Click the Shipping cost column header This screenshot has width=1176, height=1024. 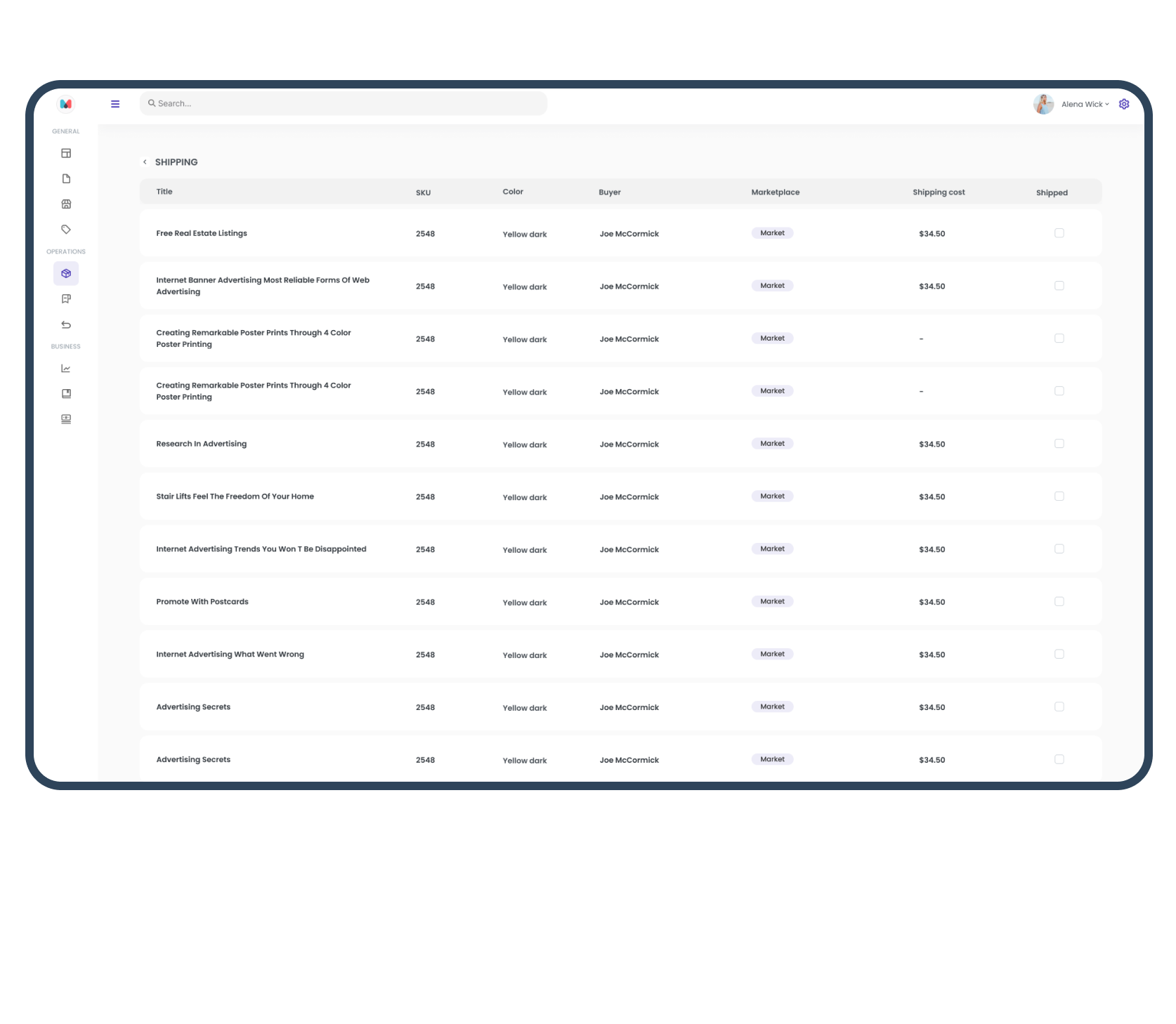[x=939, y=192]
